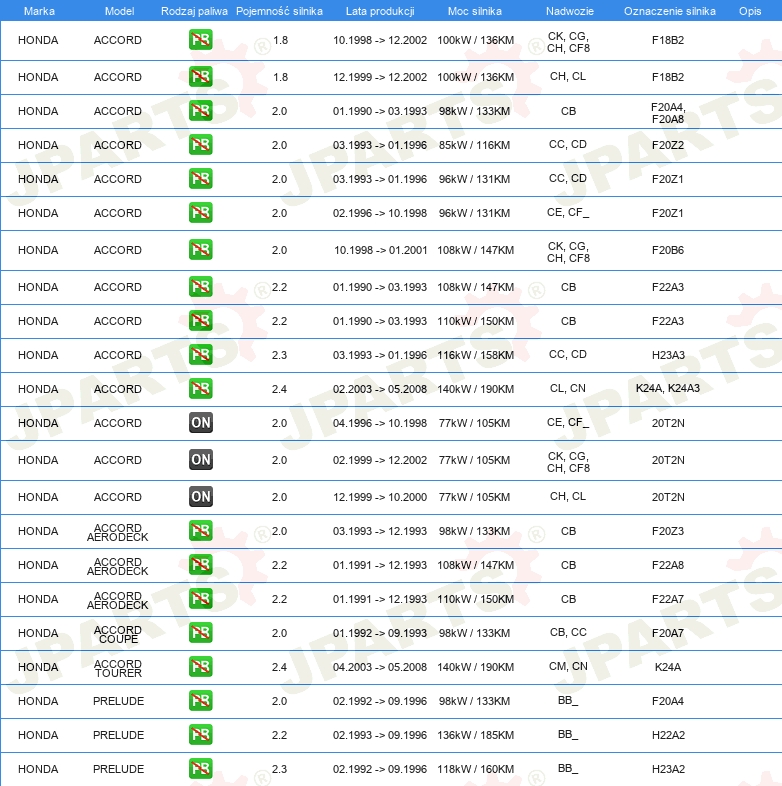Click diesel ON icon in 02.1999 row
Image resolution: width=782 pixels, height=786 pixels.
(201, 460)
